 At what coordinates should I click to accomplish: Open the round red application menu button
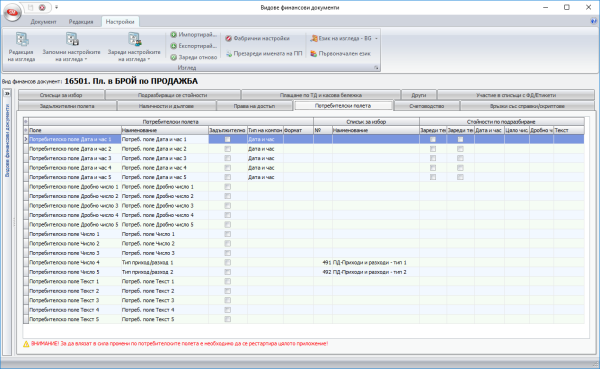(x=12, y=12)
